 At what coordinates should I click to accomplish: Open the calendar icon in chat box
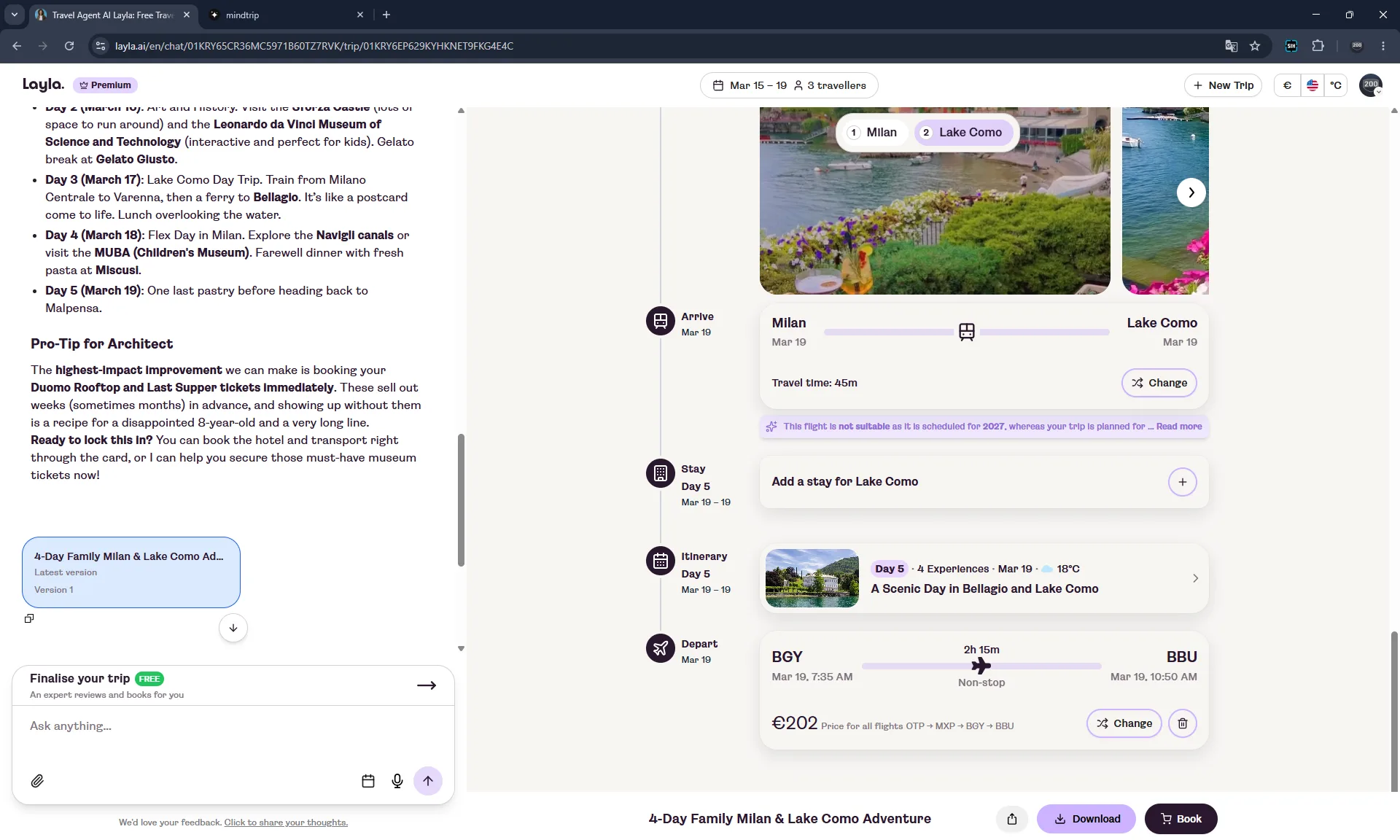point(368,781)
